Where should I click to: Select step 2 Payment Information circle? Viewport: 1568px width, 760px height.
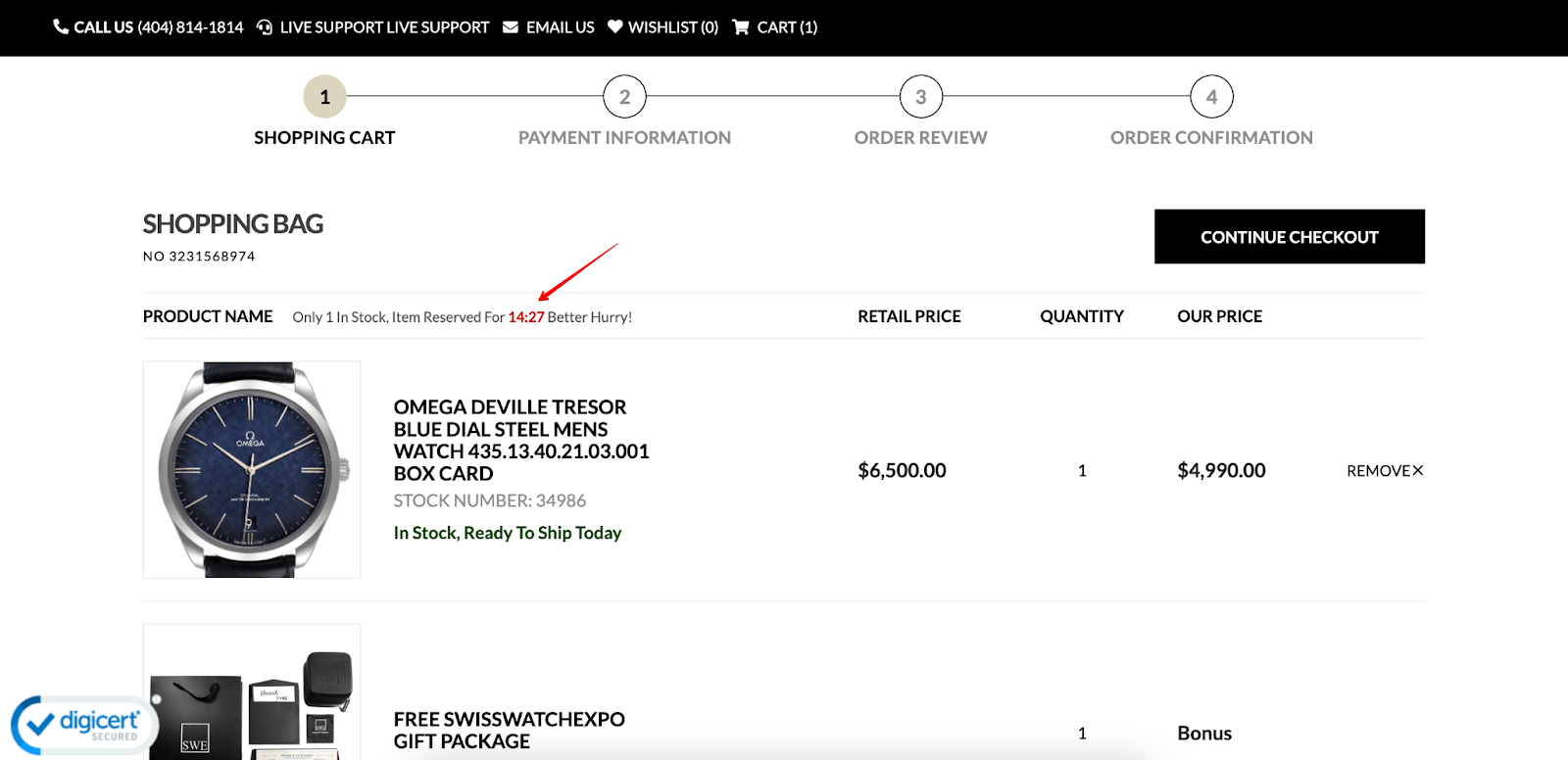click(625, 97)
